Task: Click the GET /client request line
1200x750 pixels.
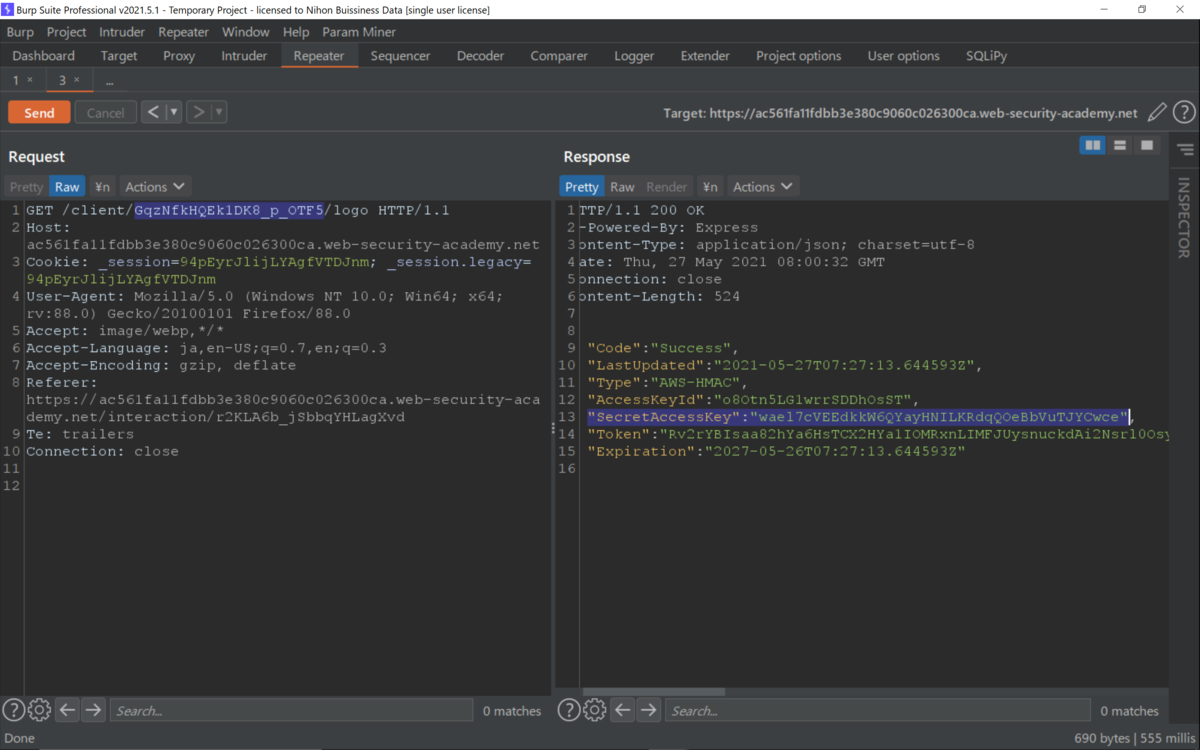Action: (x=238, y=210)
